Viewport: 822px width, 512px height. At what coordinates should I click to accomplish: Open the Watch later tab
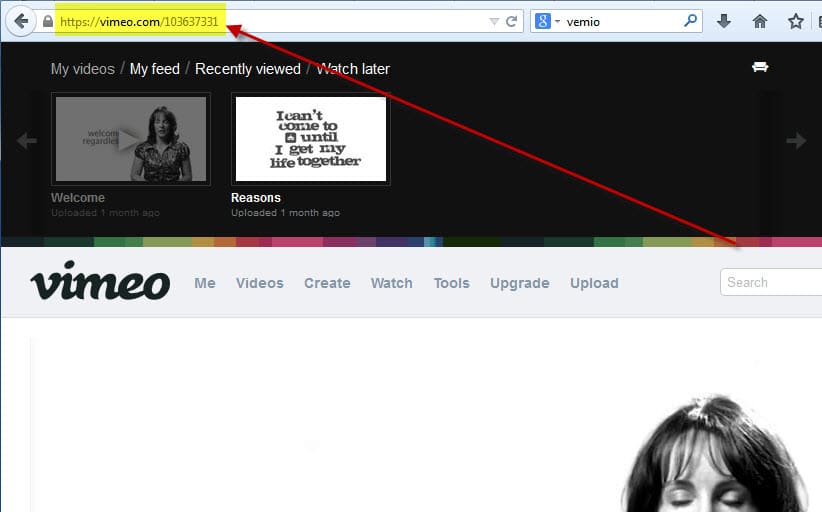[x=353, y=69]
